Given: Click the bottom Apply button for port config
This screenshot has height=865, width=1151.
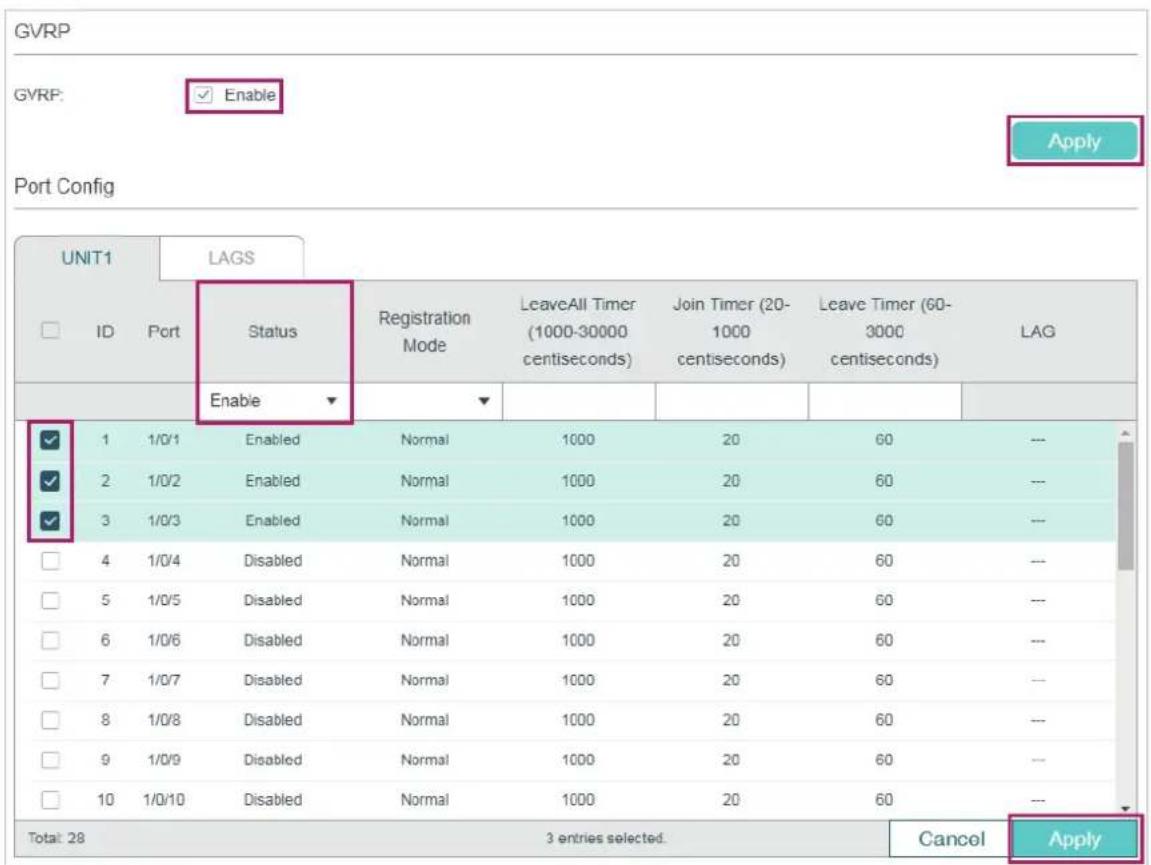Looking at the screenshot, I should (x=1074, y=839).
